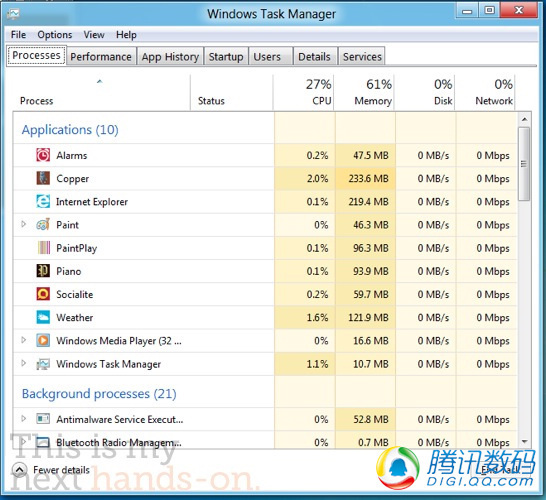Click the Internet Explorer icon
Image resolution: width=546 pixels, height=500 pixels.
point(43,201)
